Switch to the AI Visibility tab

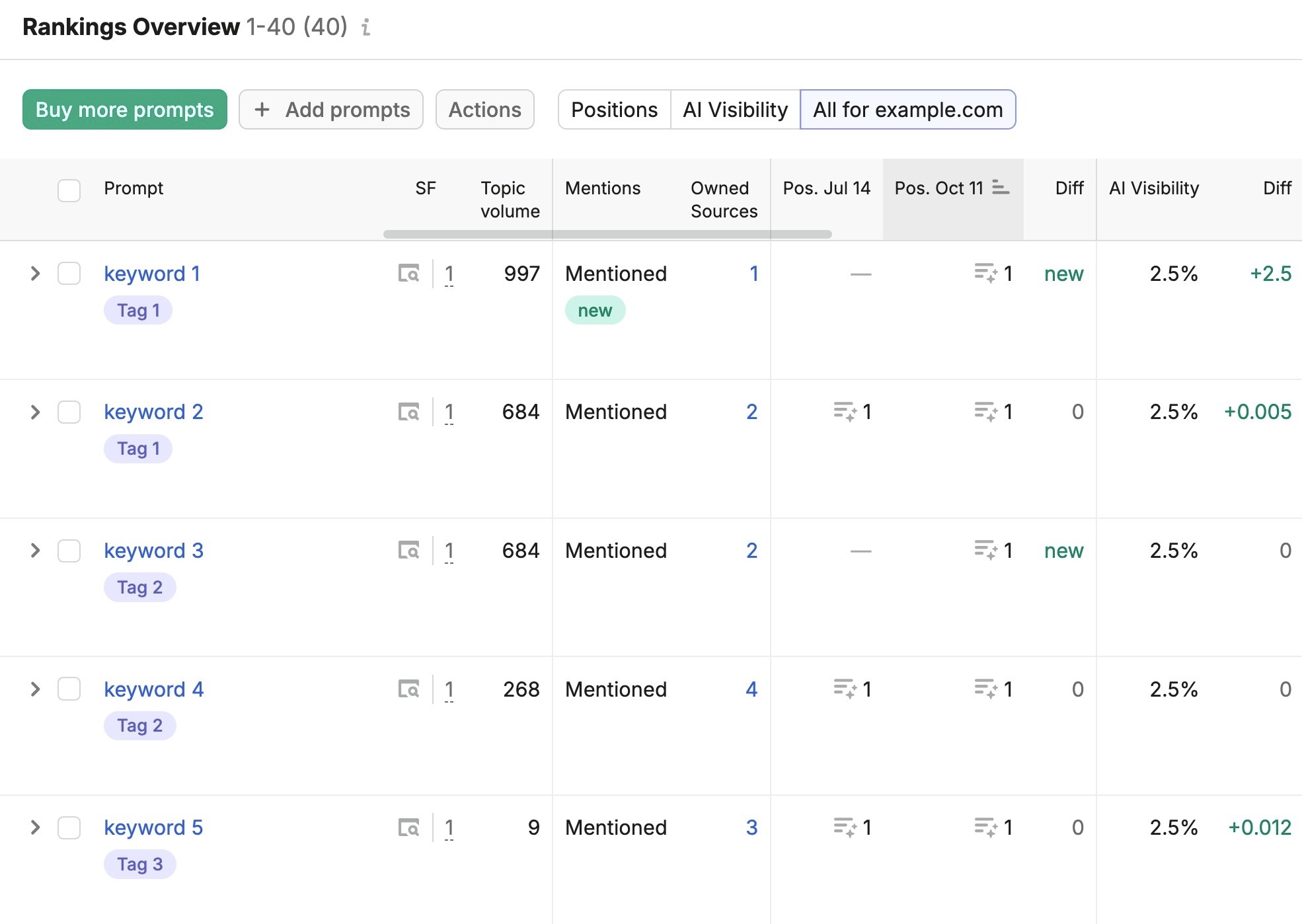736,110
